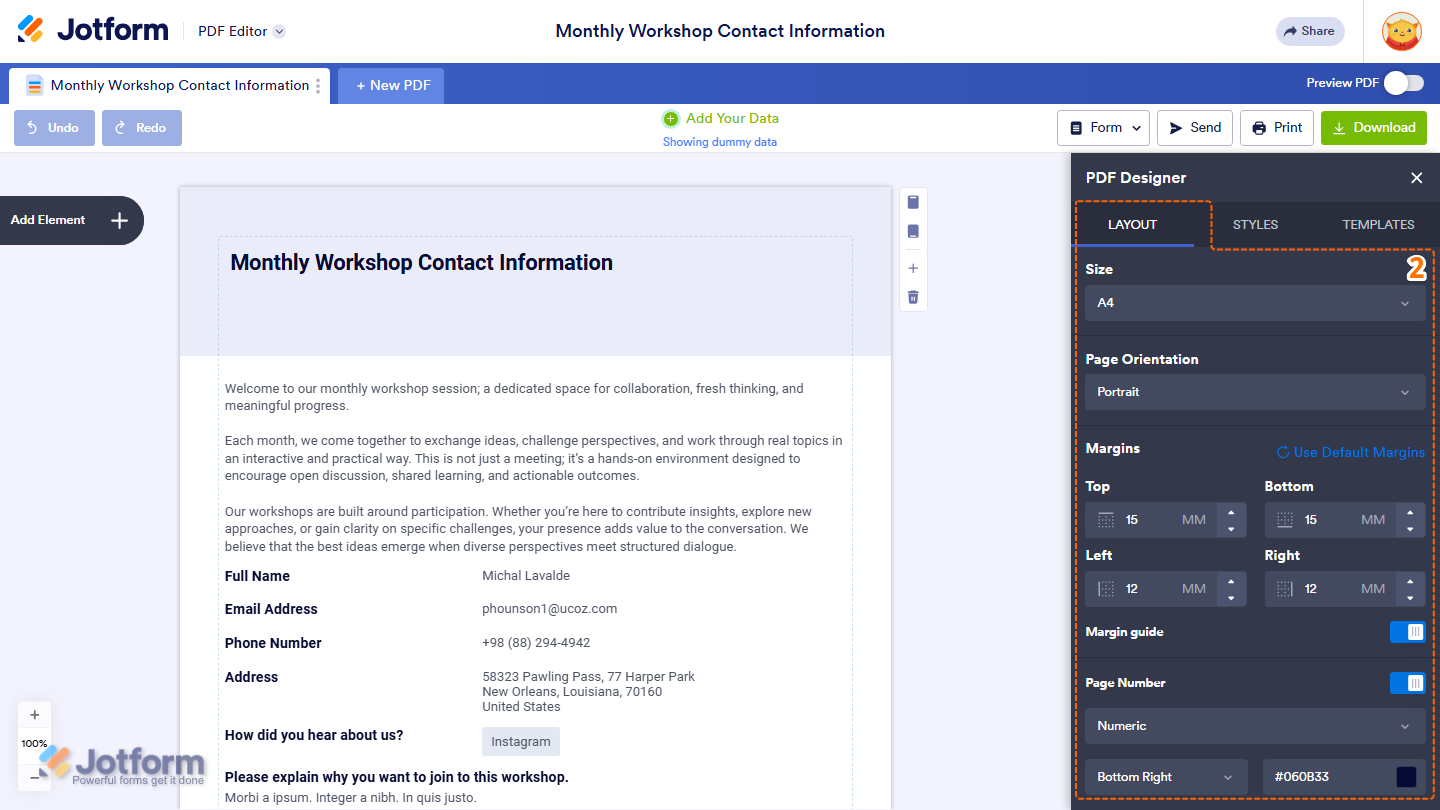
Task: Click the page footer icon beside the canvas
Action: coord(913,231)
